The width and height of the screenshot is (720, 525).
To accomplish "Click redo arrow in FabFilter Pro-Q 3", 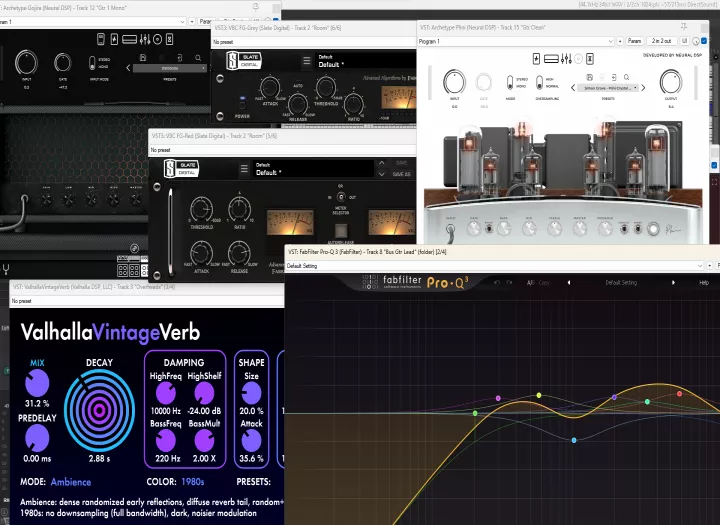I will (x=509, y=282).
